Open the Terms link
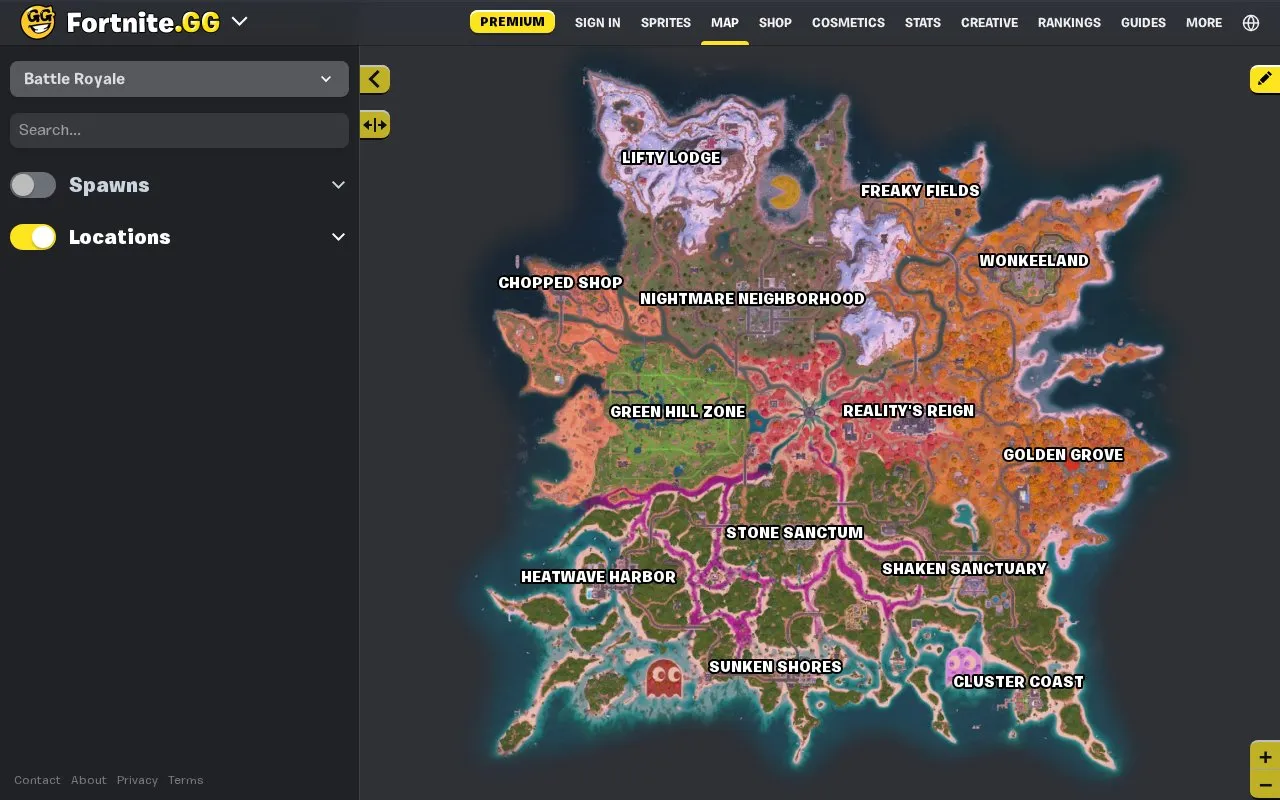1280x800 pixels. 185,780
